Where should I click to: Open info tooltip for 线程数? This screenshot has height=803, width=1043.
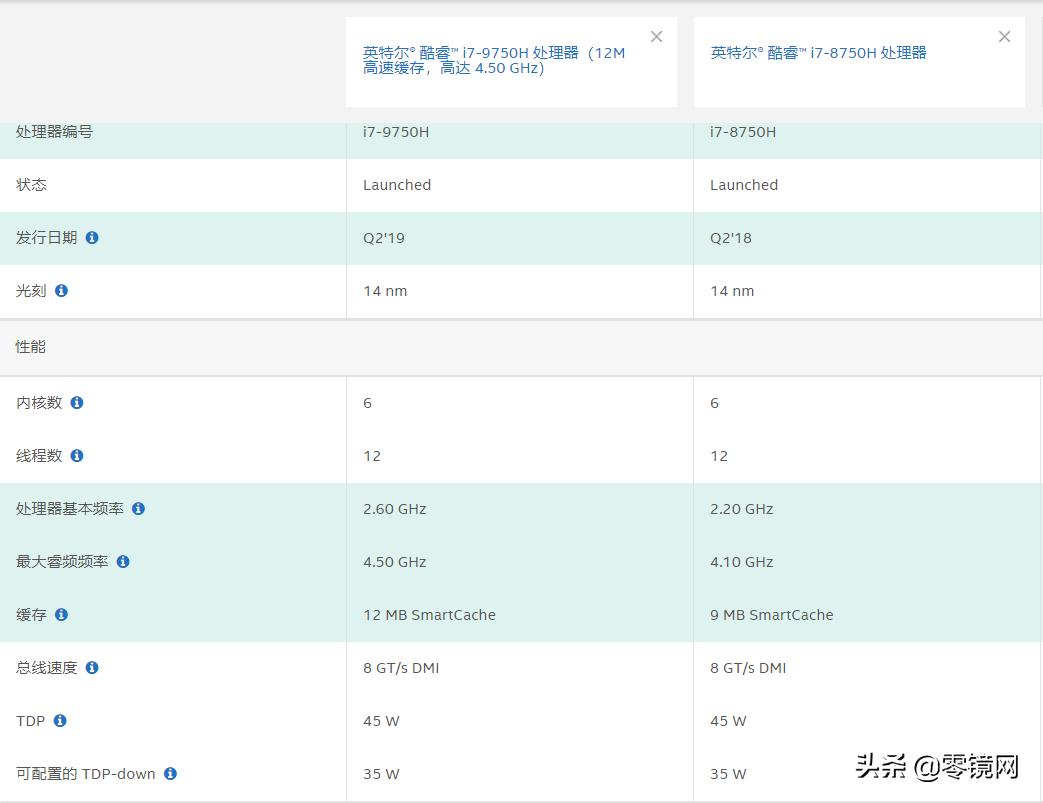(x=77, y=456)
